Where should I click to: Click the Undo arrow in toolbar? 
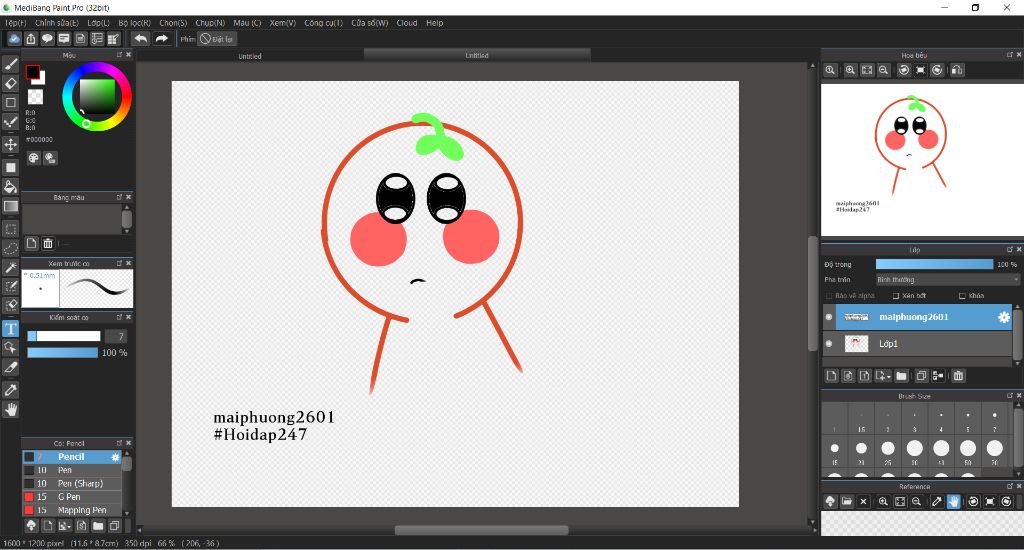(140, 39)
